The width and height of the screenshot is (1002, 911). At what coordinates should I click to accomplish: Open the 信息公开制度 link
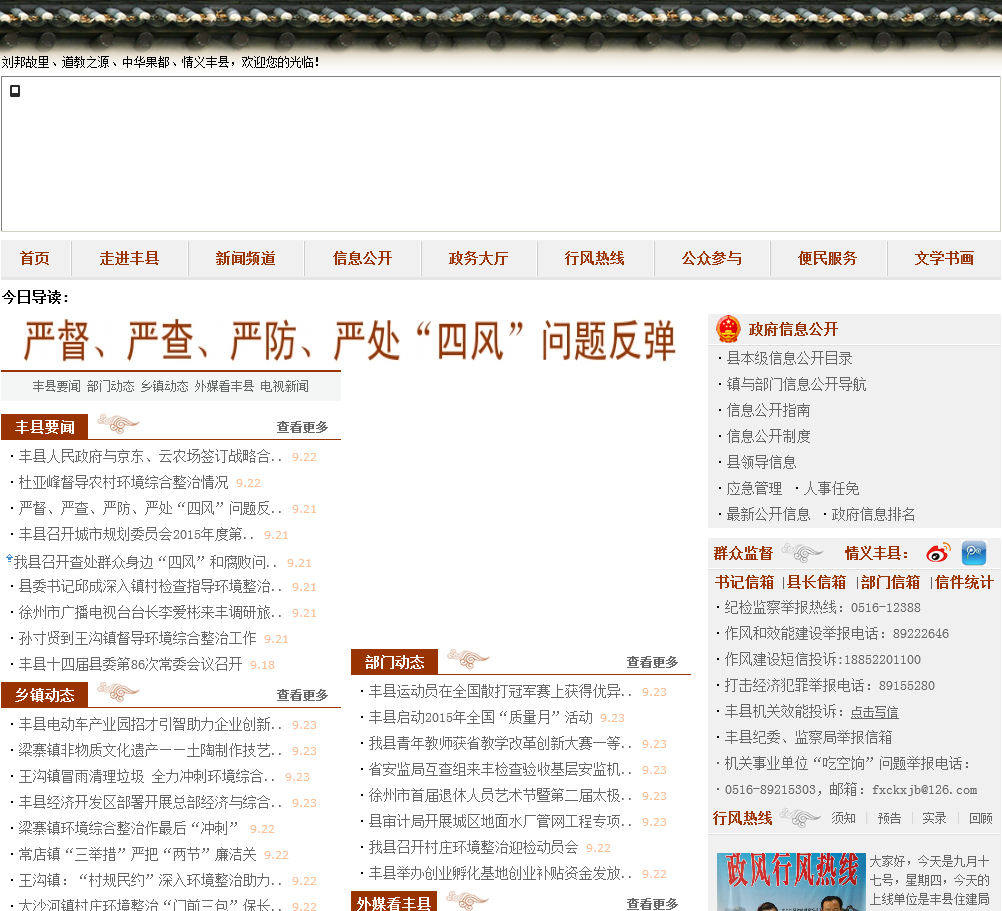pyautogui.click(x=769, y=436)
